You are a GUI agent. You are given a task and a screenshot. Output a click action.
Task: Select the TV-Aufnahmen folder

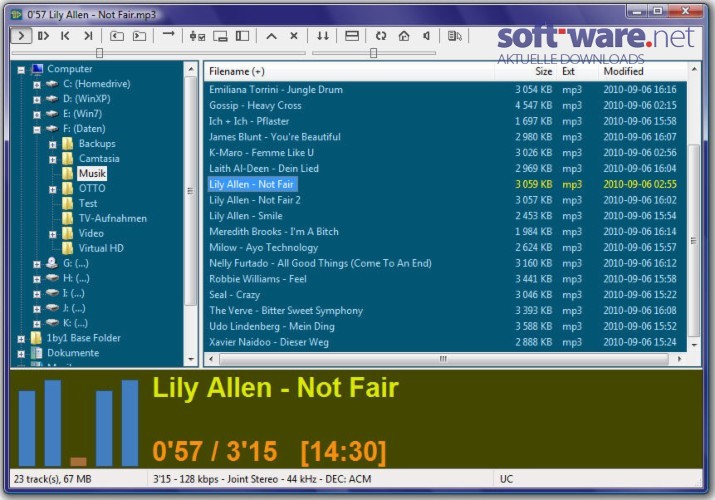tap(113, 218)
